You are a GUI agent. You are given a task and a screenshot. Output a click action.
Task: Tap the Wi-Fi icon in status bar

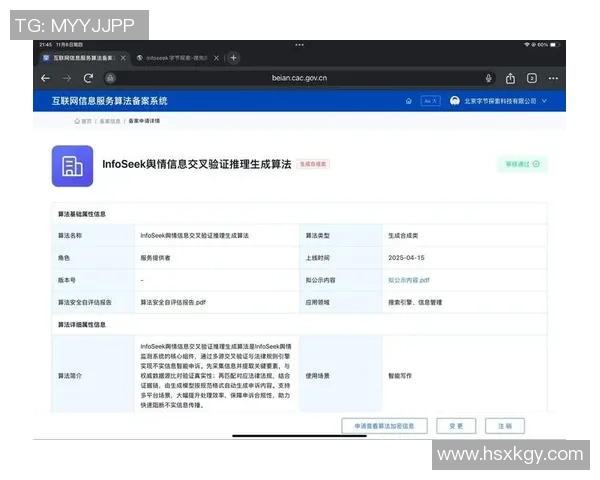(527, 45)
